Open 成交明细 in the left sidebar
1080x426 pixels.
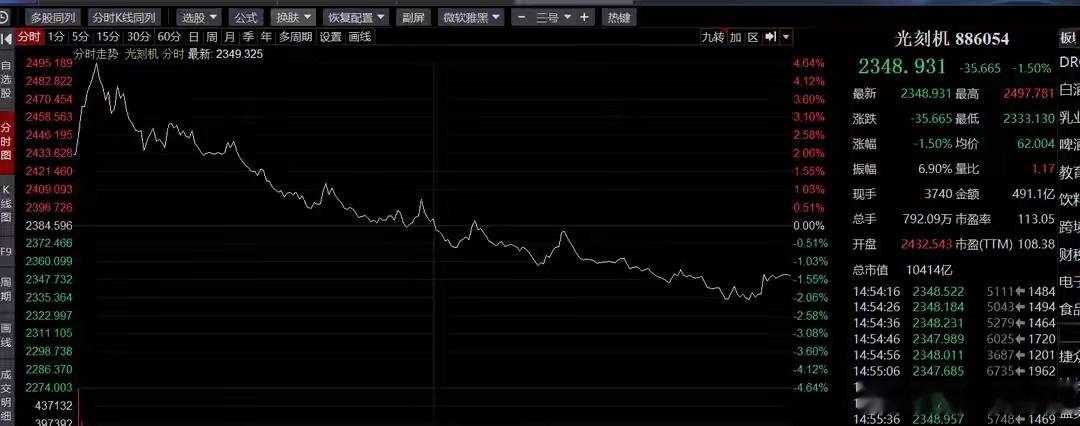tap(6, 396)
